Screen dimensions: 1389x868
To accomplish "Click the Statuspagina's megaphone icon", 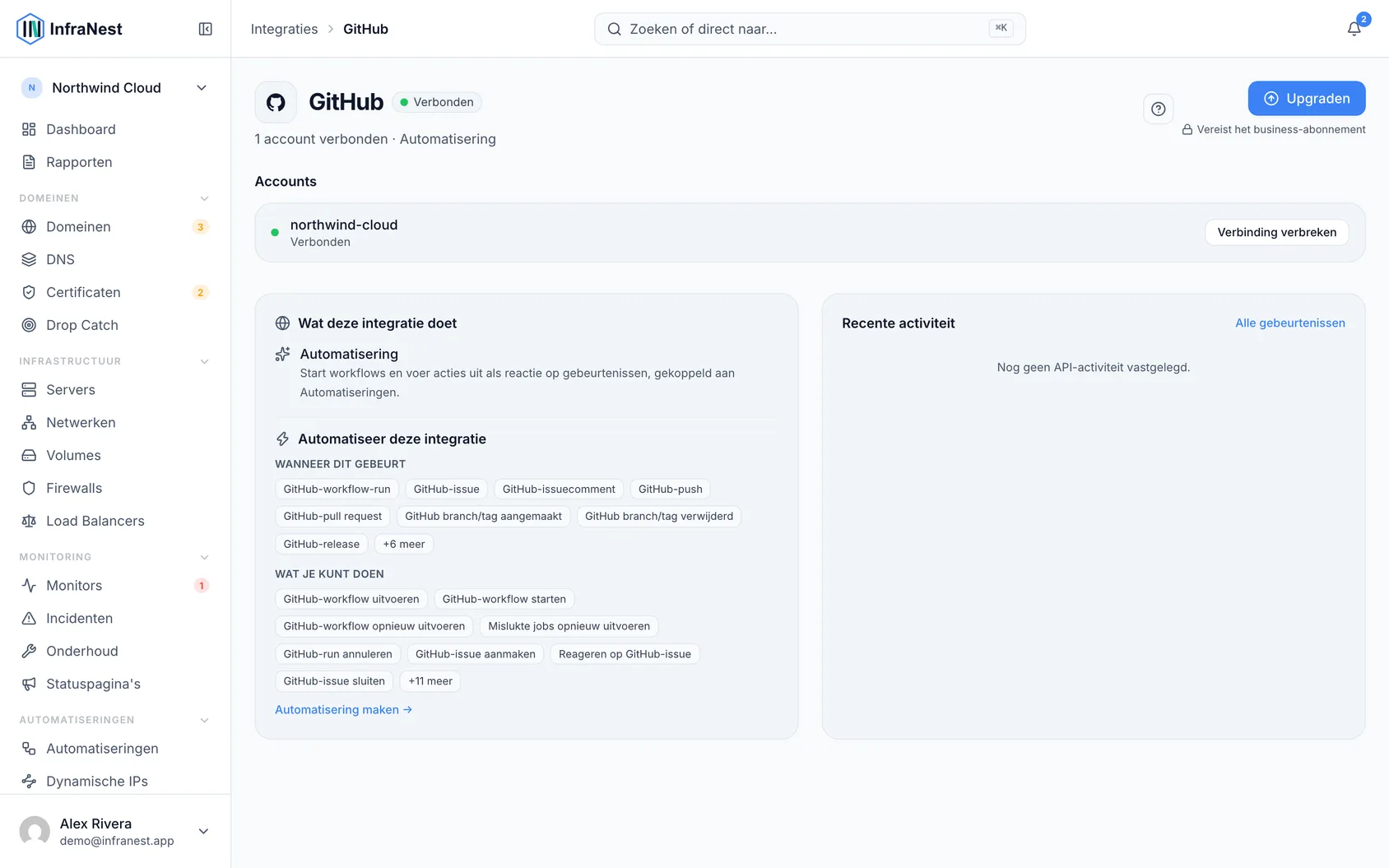I will click(29, 684).
